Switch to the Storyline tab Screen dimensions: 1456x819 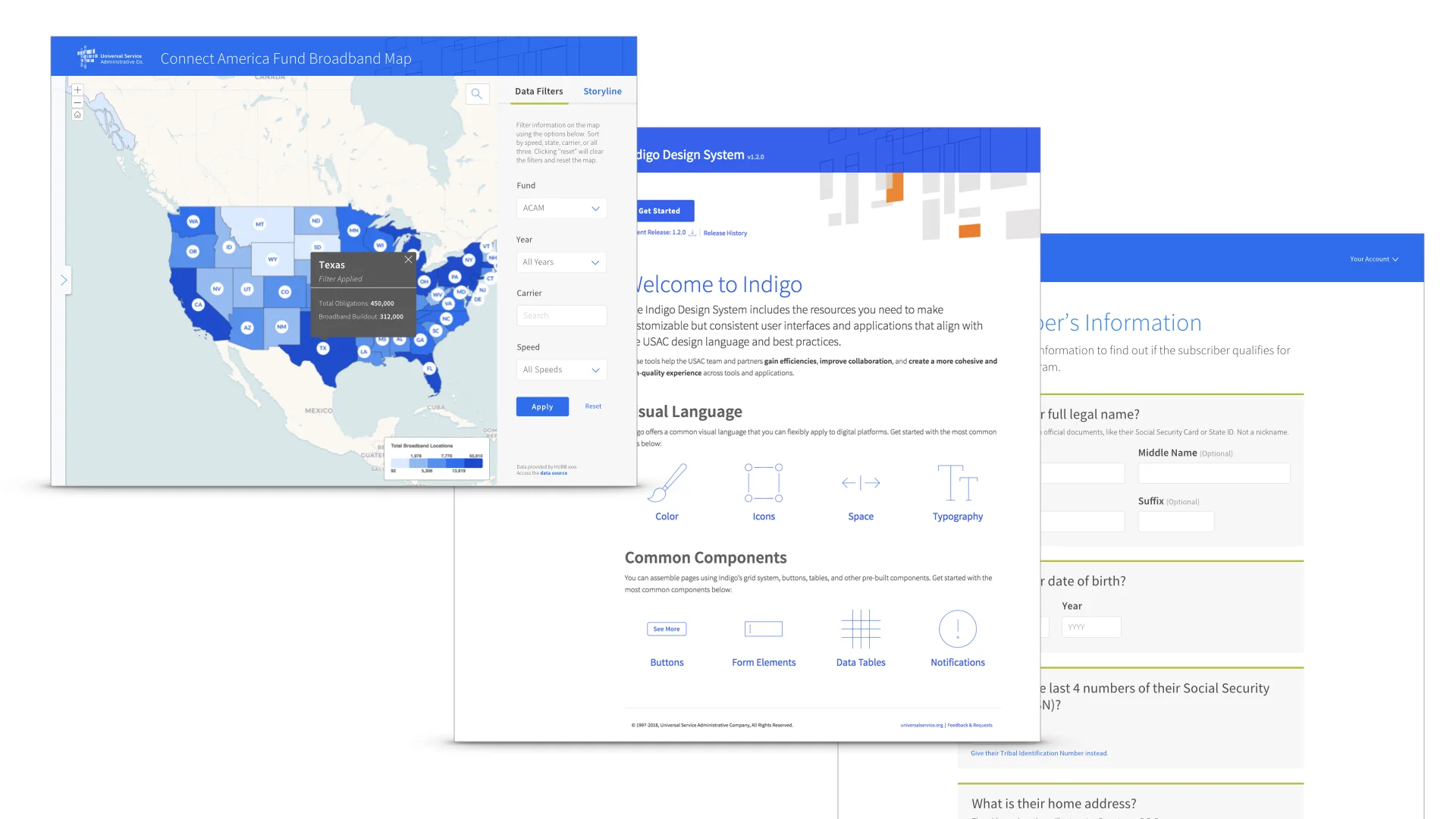pyautogui.click(x=602, y=91)
